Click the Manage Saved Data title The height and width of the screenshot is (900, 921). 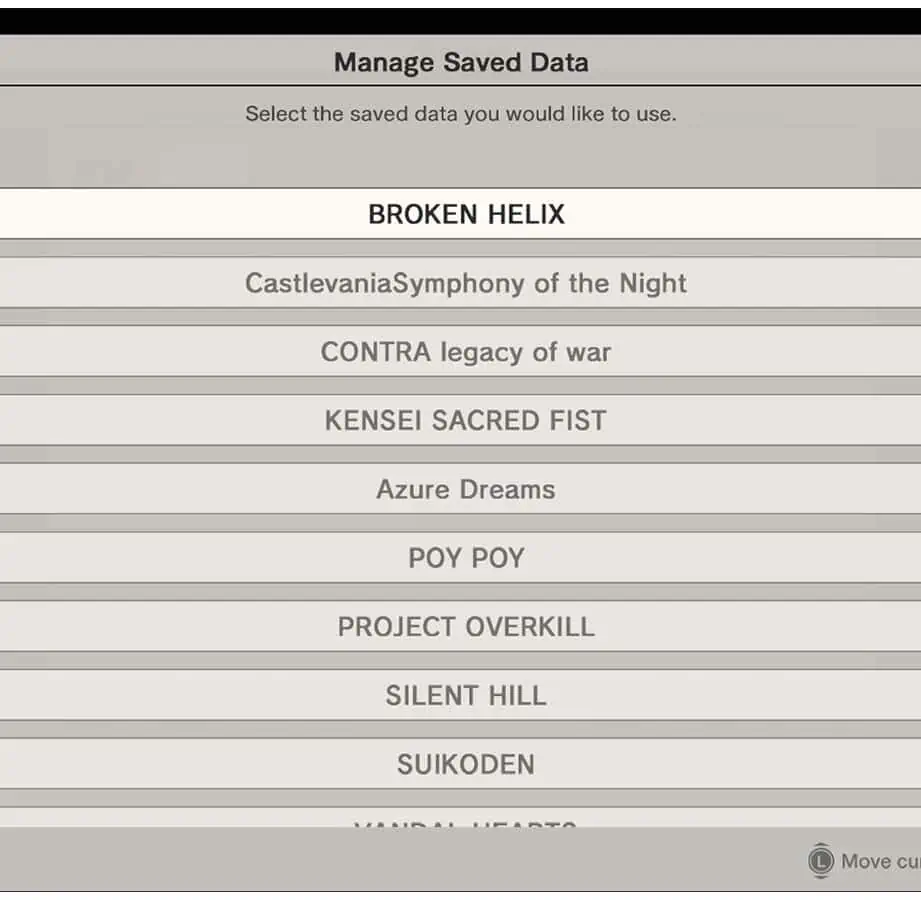point(461,62)
